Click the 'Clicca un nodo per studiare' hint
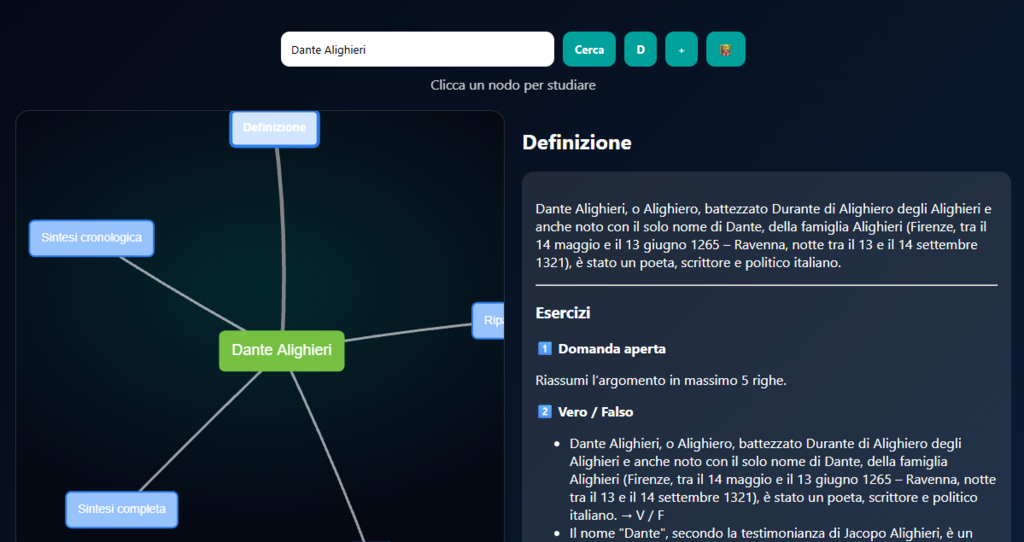 click(512, 85)
